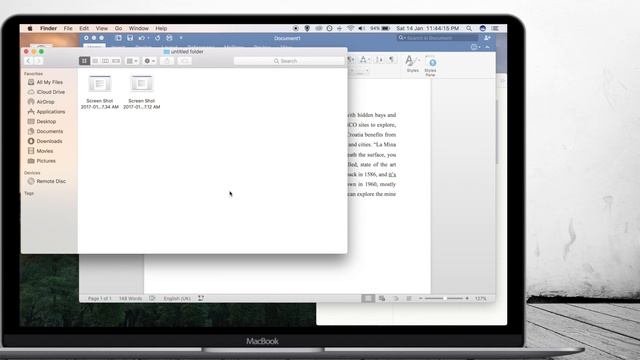Click sort icon in Word ribbon

click(x=380, y=60)
